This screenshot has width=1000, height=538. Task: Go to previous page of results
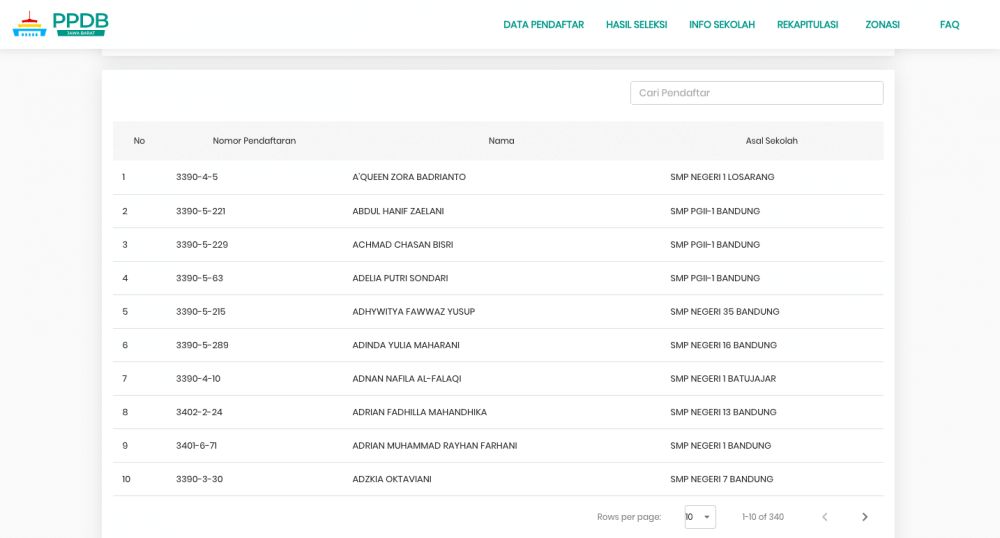[x=825, y=517]
